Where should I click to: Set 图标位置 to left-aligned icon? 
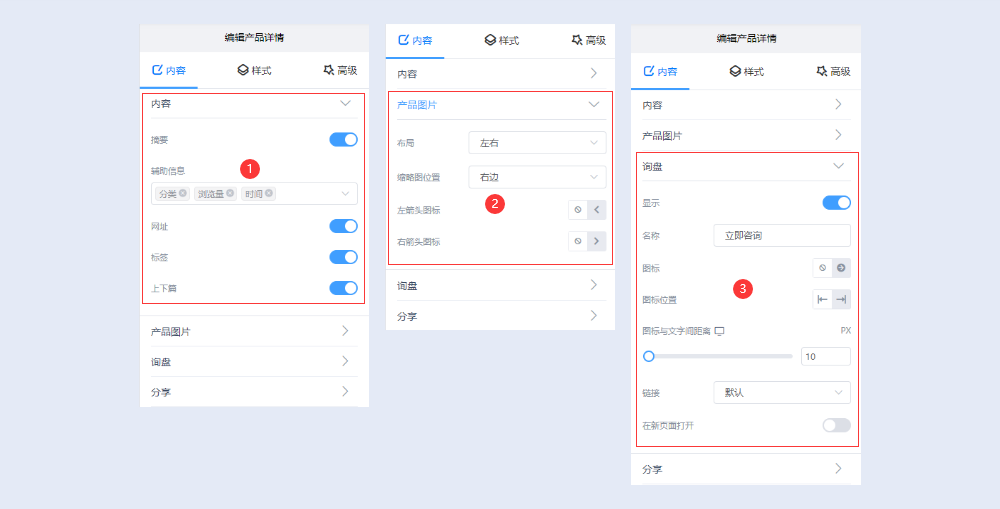pyautogui.click(x=822, y=299)
